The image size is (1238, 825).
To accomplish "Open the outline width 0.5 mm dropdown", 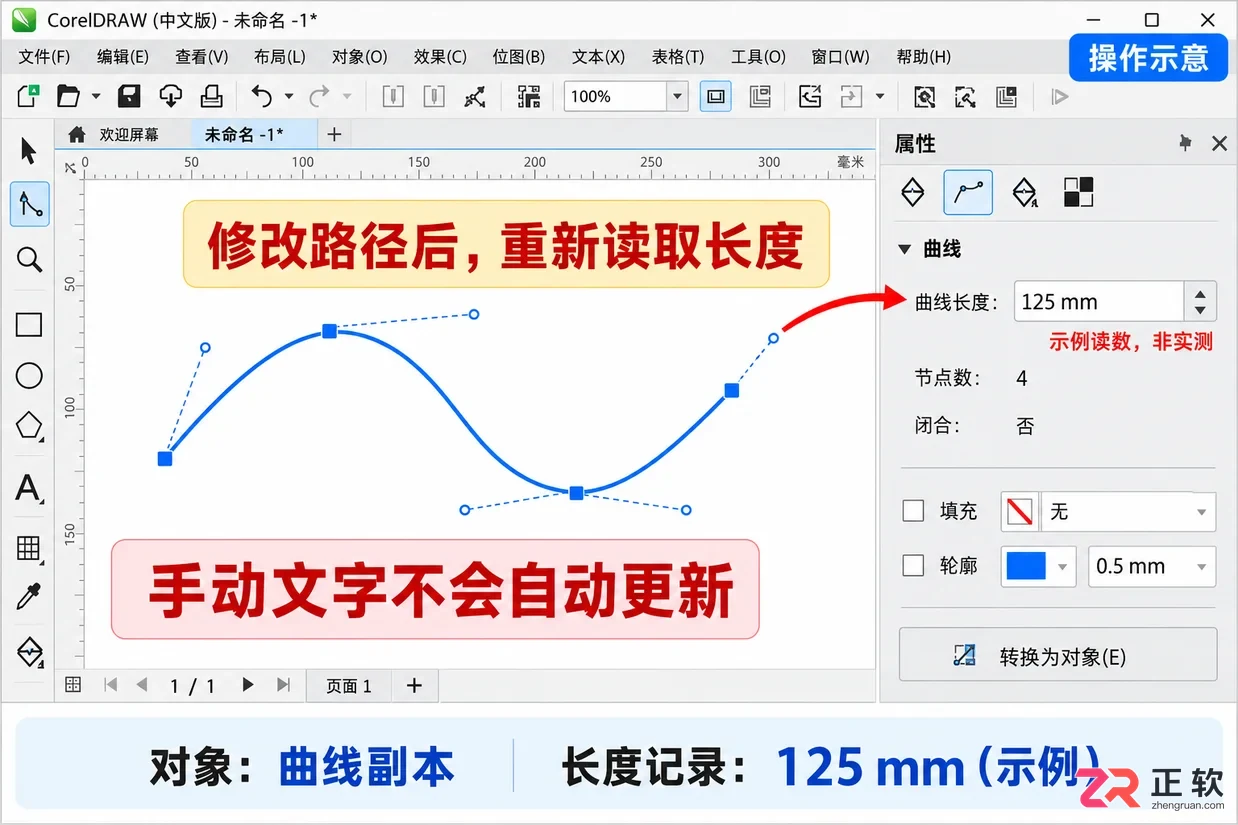I will click(x=1152, y=566).
